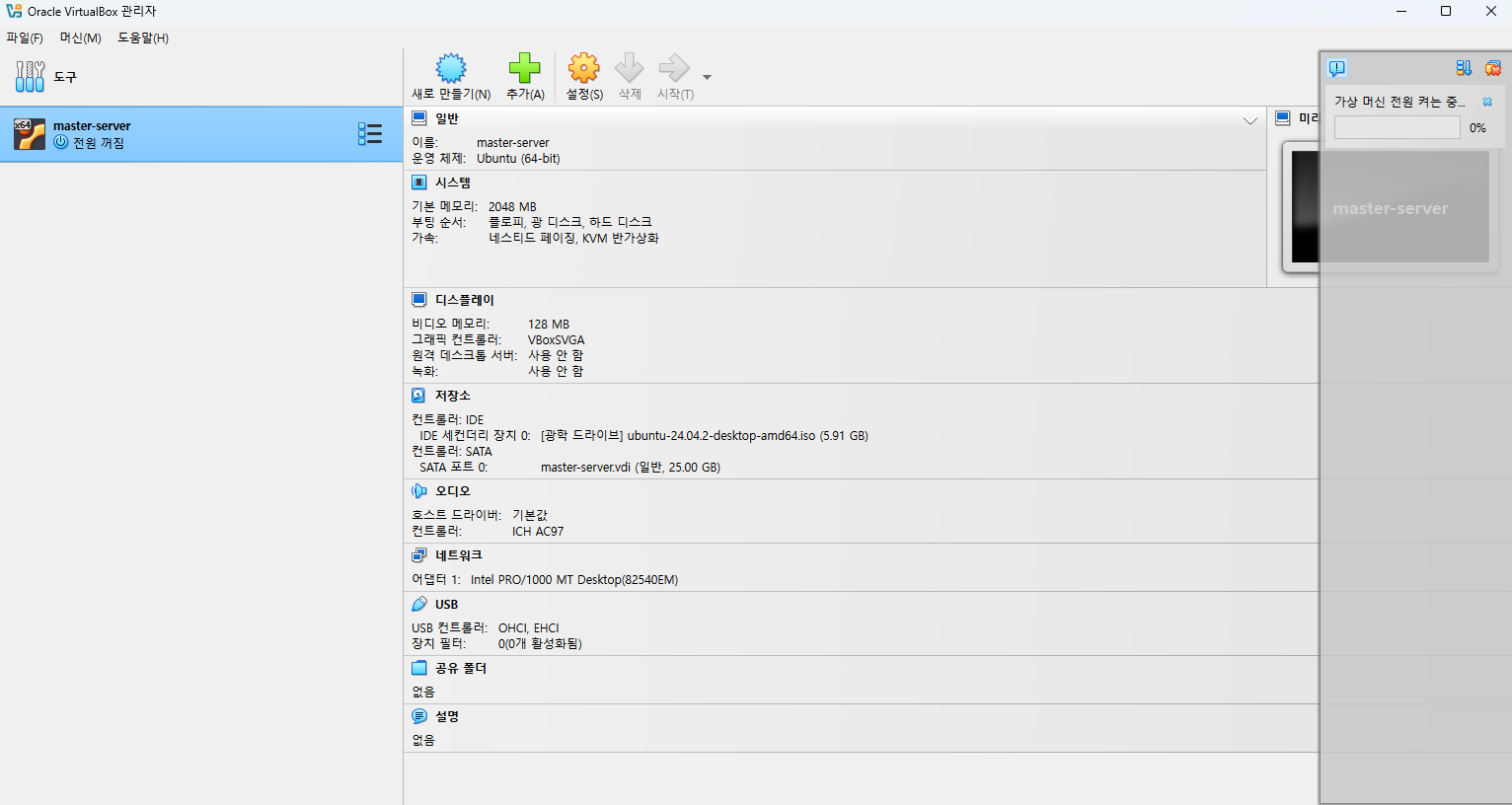The height and width of the screenshot is (805, 1512).
Task: Open the USB settings heading
Action: [447, 604]
